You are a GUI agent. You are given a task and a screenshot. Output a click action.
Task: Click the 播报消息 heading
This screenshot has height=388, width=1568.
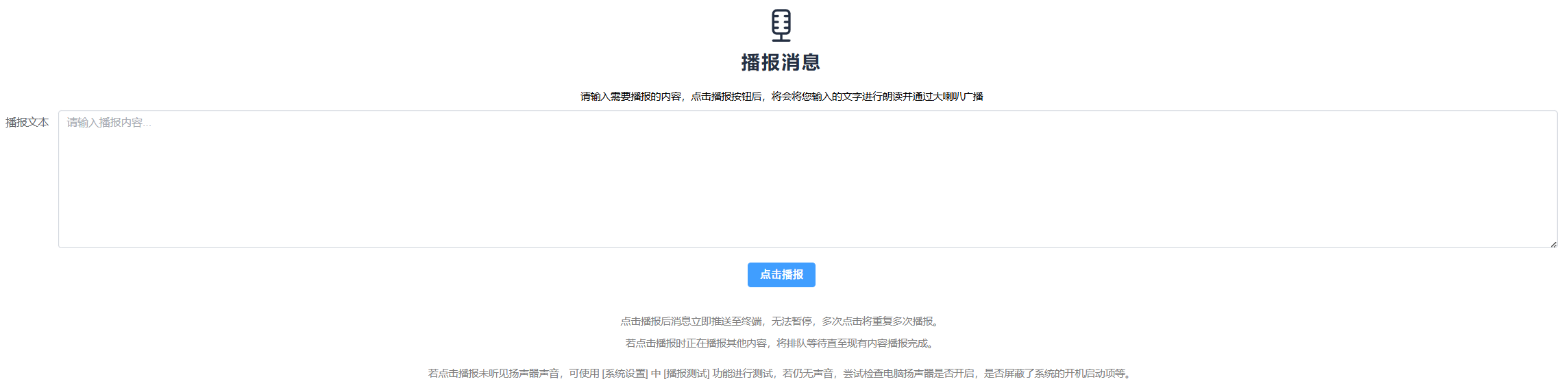pos(781,62)
